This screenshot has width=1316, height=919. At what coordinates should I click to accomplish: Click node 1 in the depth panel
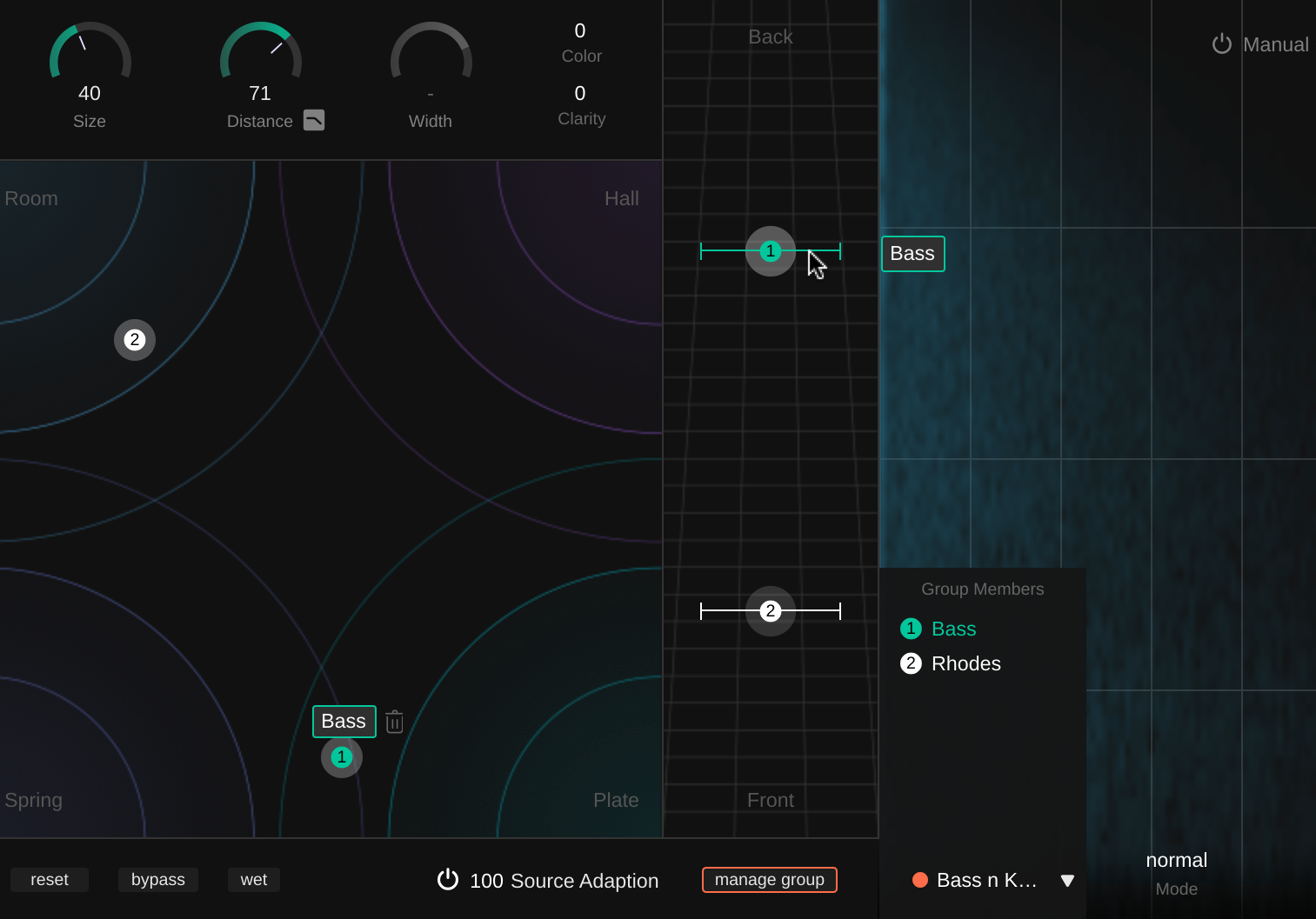770,251
